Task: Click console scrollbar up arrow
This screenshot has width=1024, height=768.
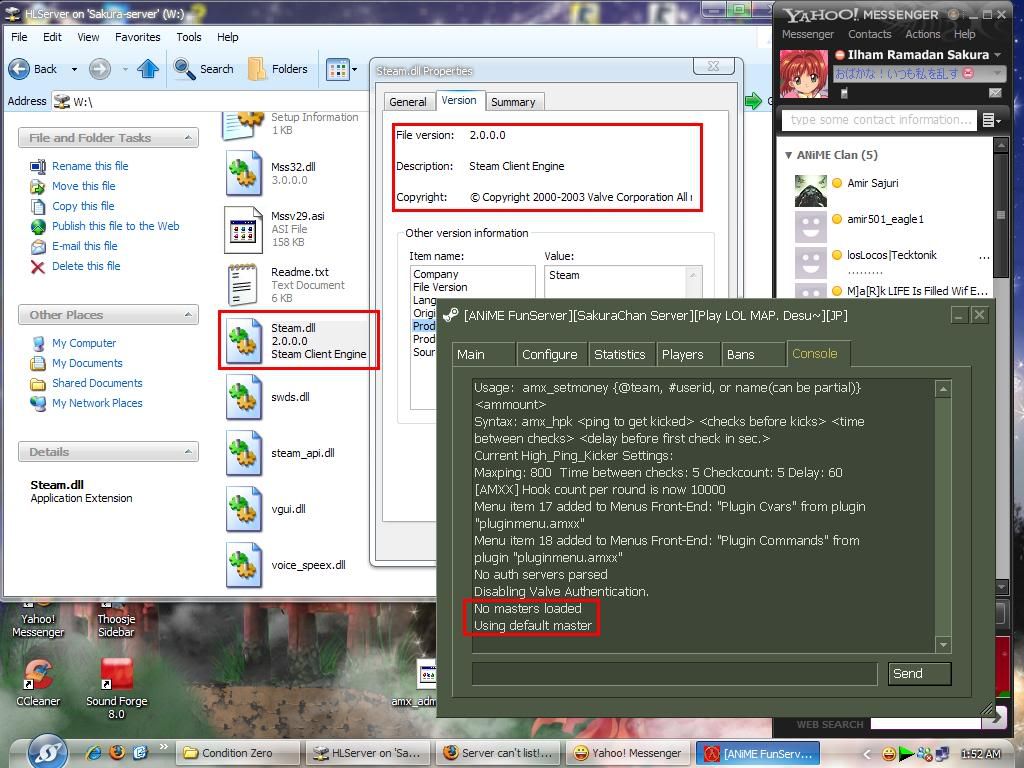Action: tap(942, 389)
